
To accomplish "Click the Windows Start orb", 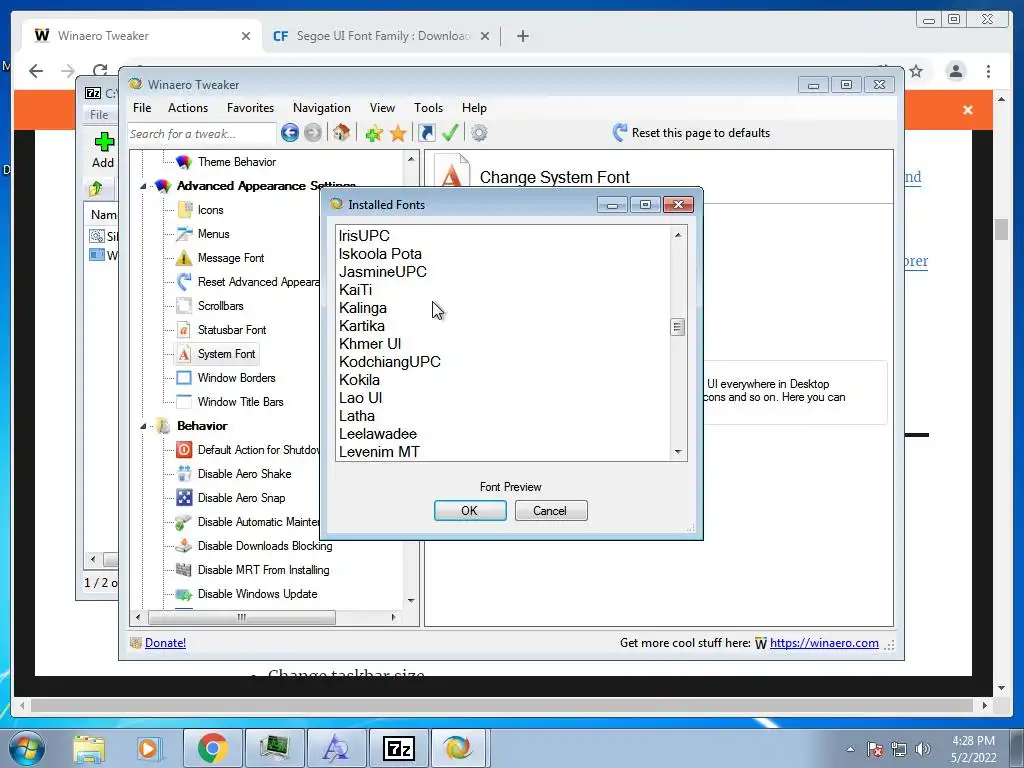I will pos(26,748).
